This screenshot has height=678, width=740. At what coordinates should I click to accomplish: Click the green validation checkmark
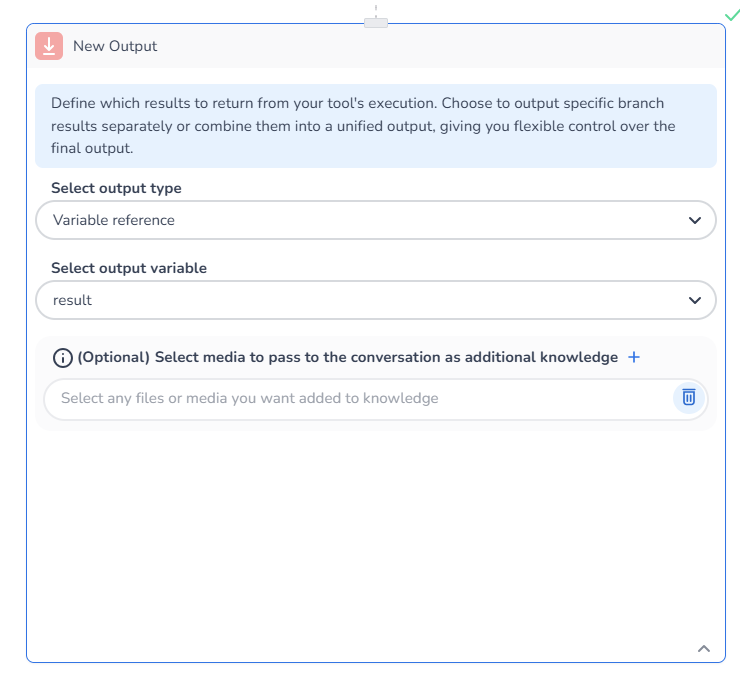pyautogui.click(x=732, y=15)
